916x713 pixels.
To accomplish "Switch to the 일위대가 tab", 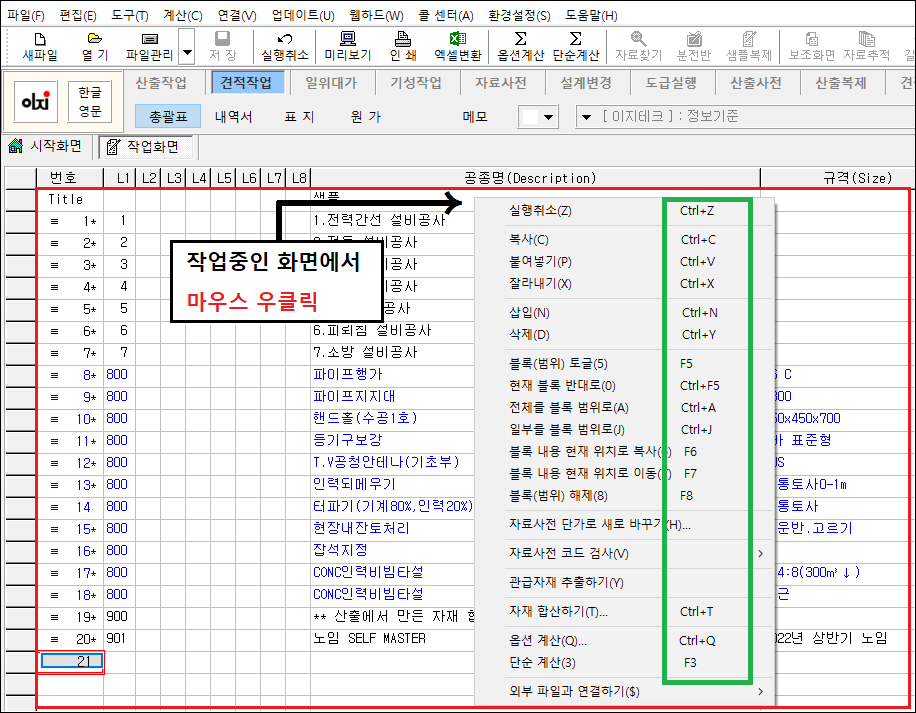I will tap(331, 83).
